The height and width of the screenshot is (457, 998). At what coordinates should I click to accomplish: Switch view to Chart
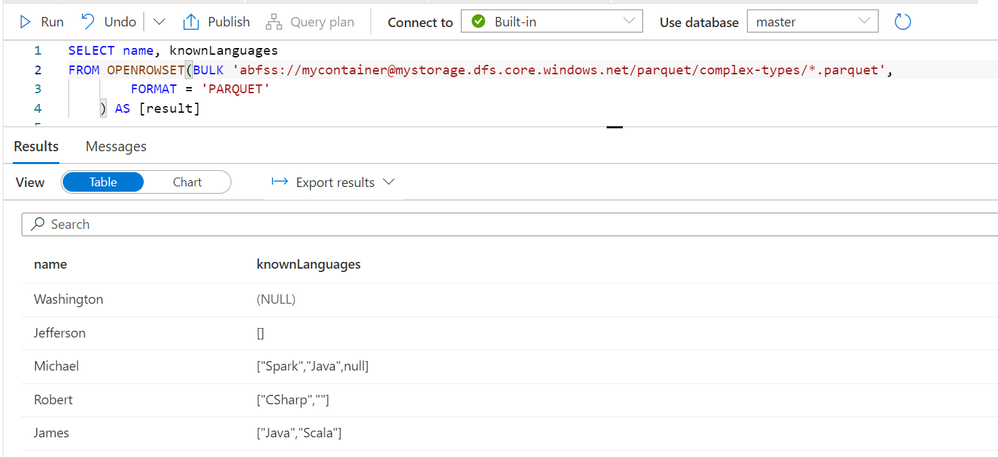pos(187,182)
